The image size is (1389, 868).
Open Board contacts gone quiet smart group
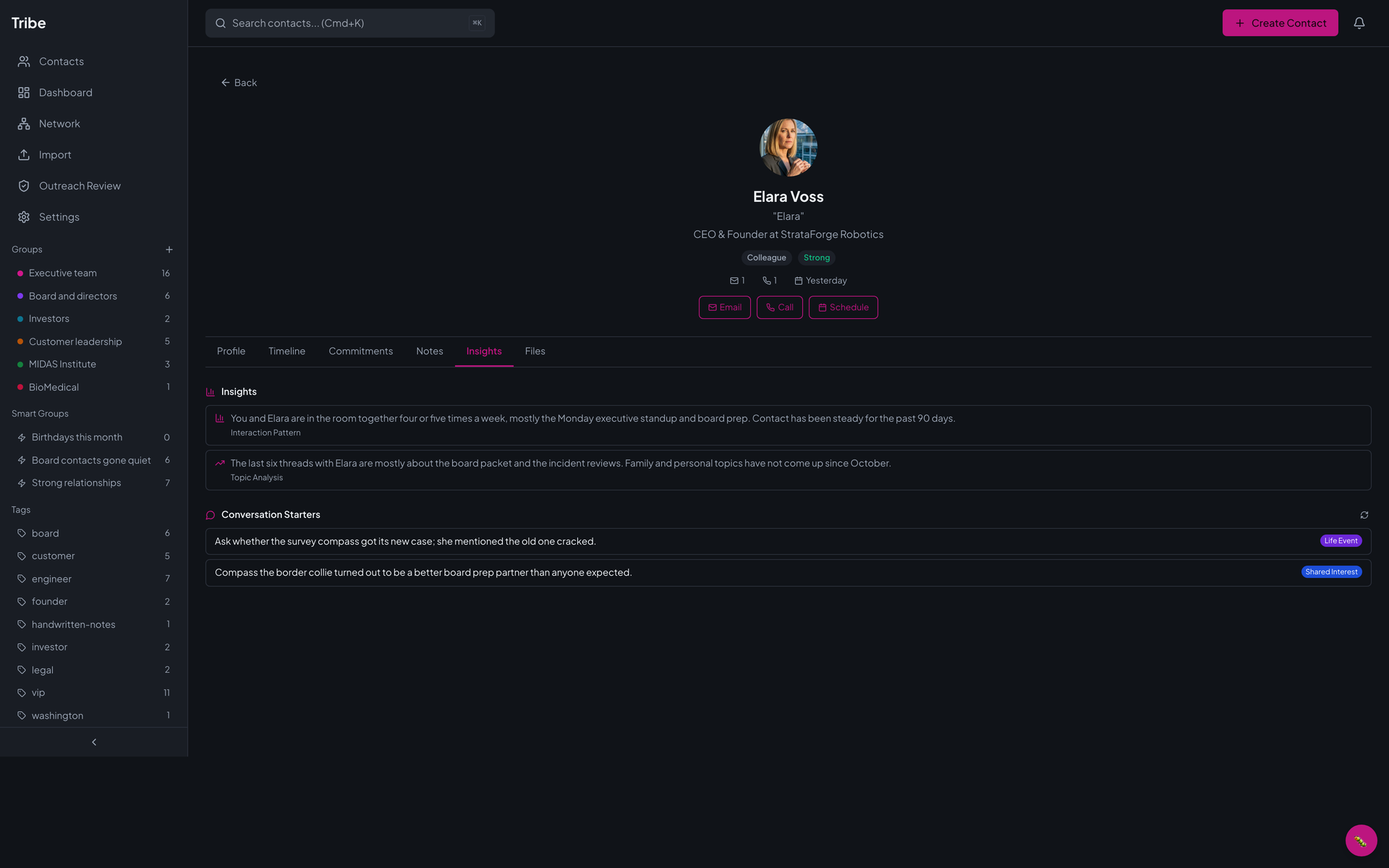pyautogui.click(x=94, y=460)
